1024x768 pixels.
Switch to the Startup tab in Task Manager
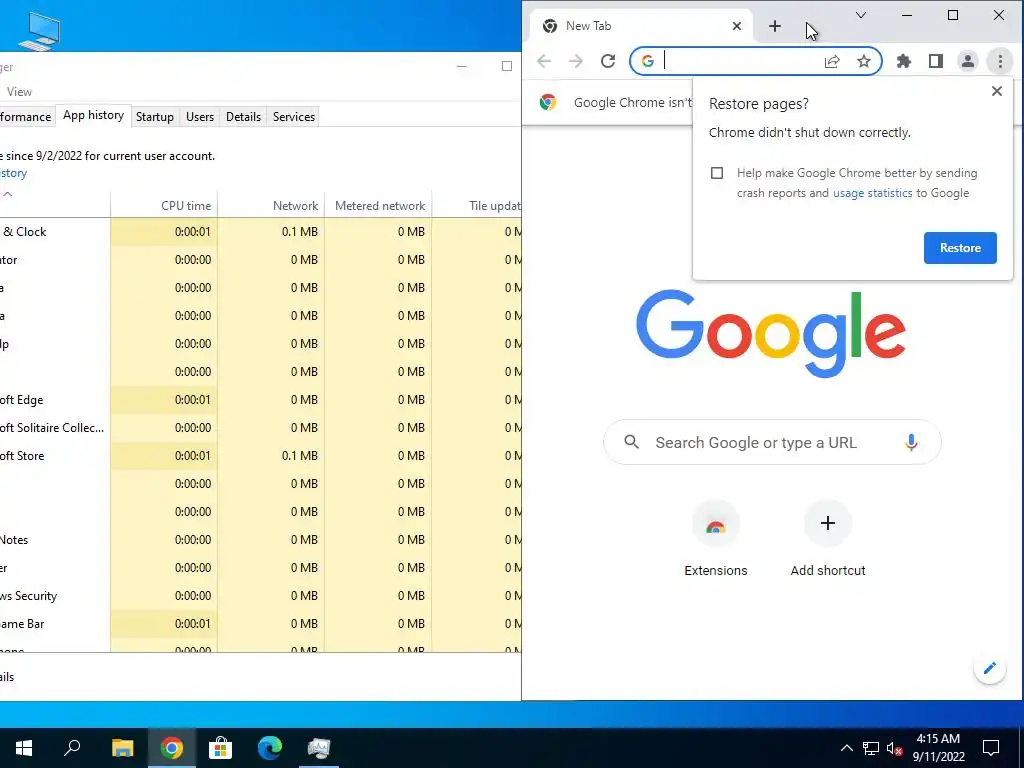click(155, 117)
